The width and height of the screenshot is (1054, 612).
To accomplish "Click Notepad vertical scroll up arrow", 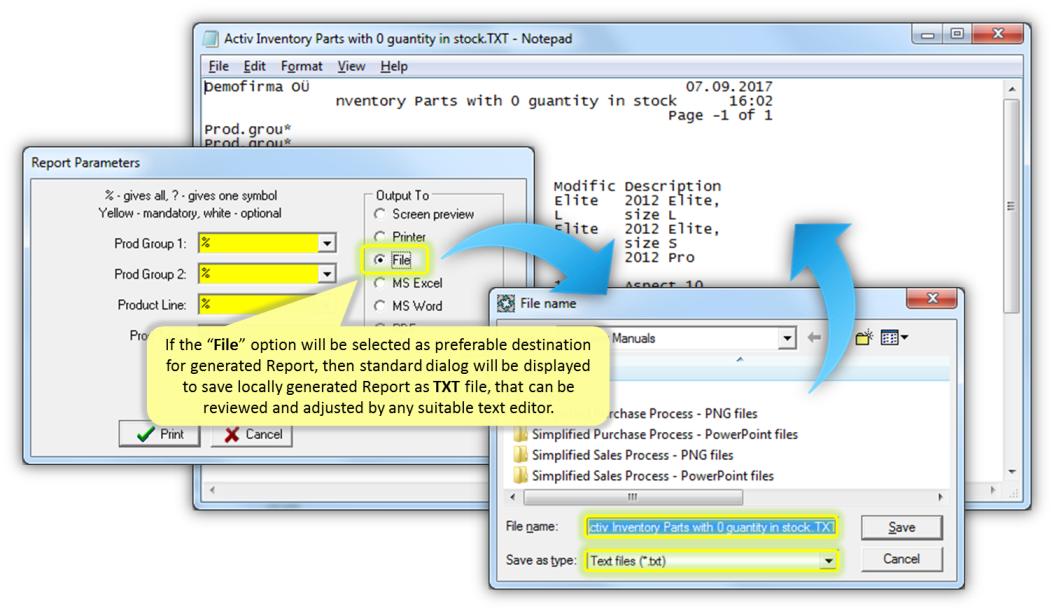I will (1012, 89).
